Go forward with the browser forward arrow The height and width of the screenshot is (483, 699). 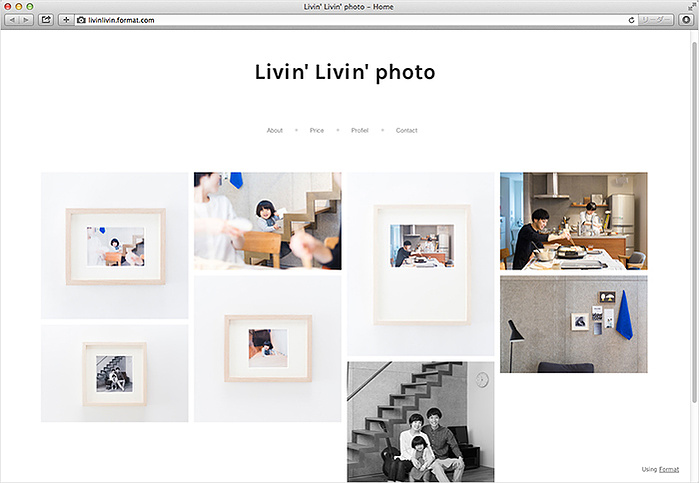coord(26,20)
